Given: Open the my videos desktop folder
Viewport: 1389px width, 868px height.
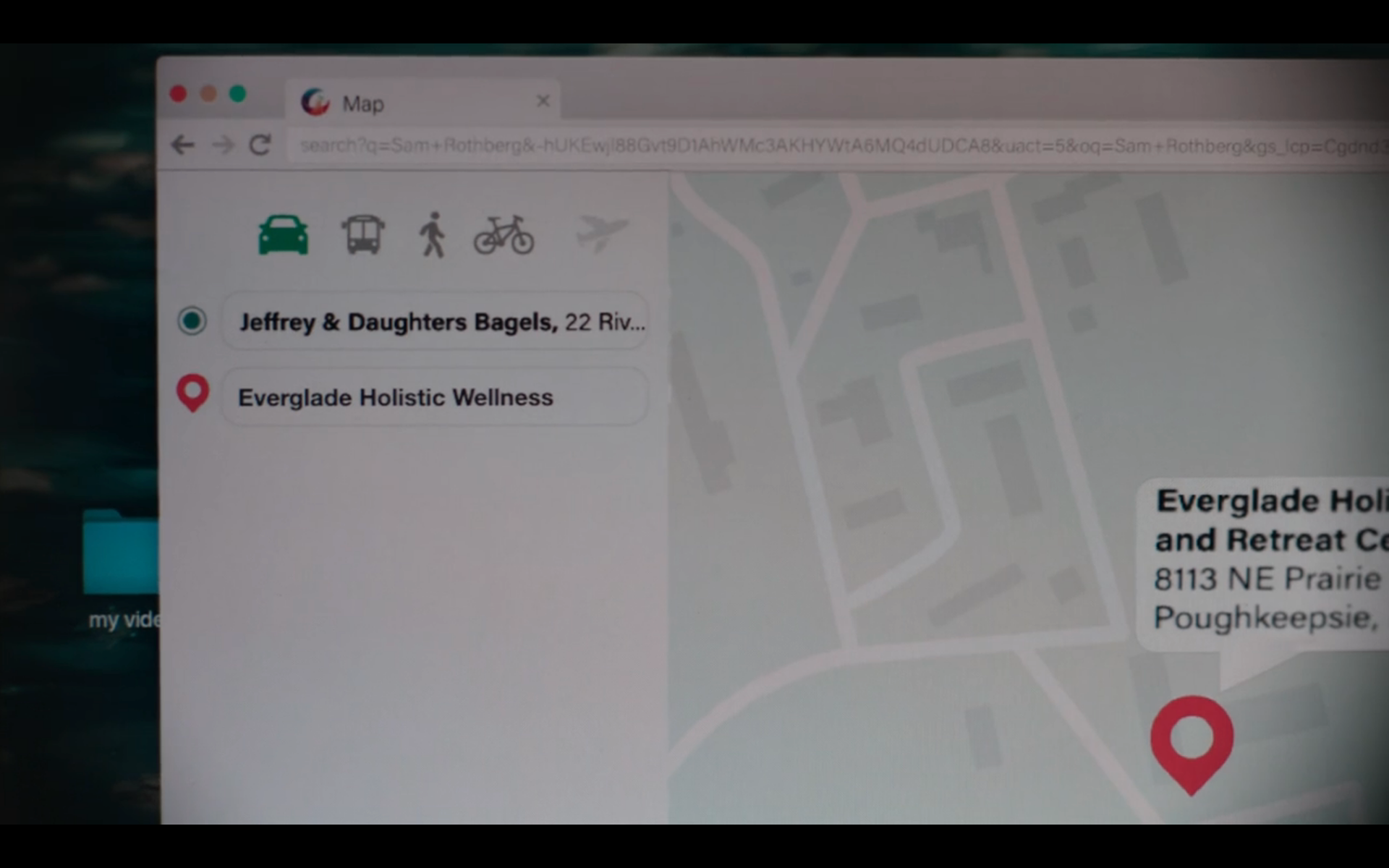Looking at the screenshot, I should (121, 553).
